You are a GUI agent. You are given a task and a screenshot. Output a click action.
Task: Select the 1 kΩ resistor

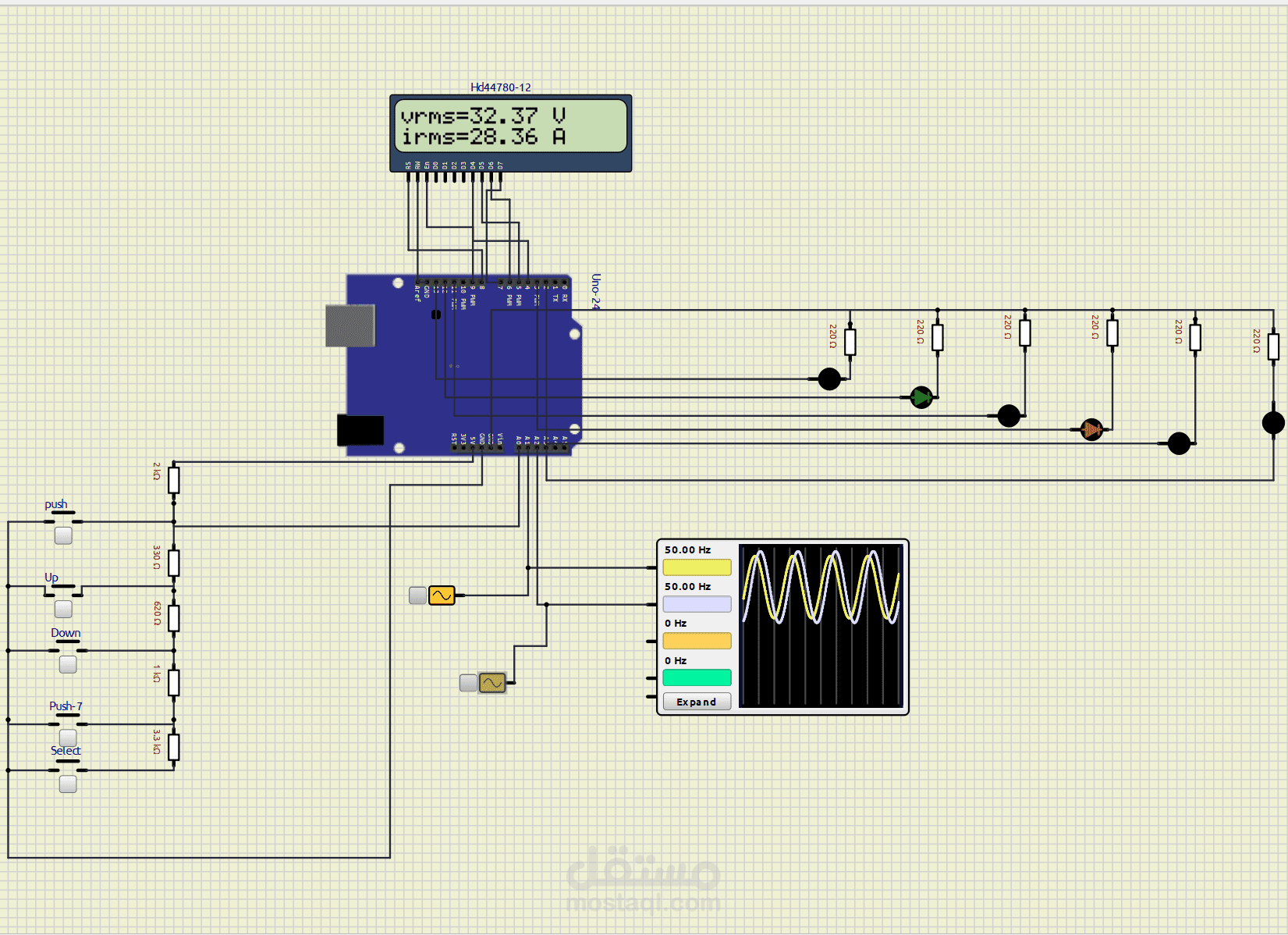pyautogui.click(x=174, y=682)
